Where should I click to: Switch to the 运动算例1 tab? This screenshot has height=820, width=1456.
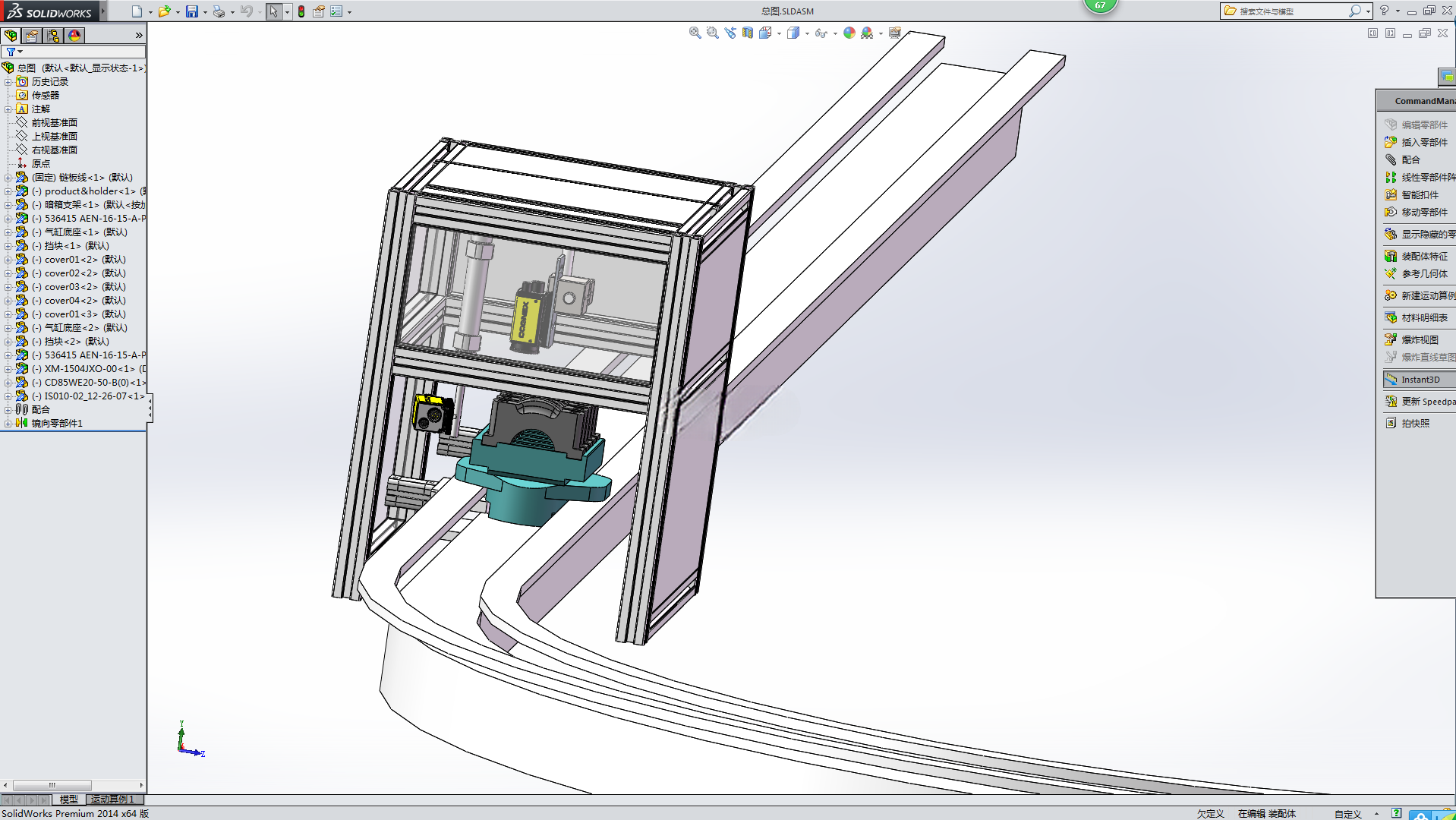112,799
